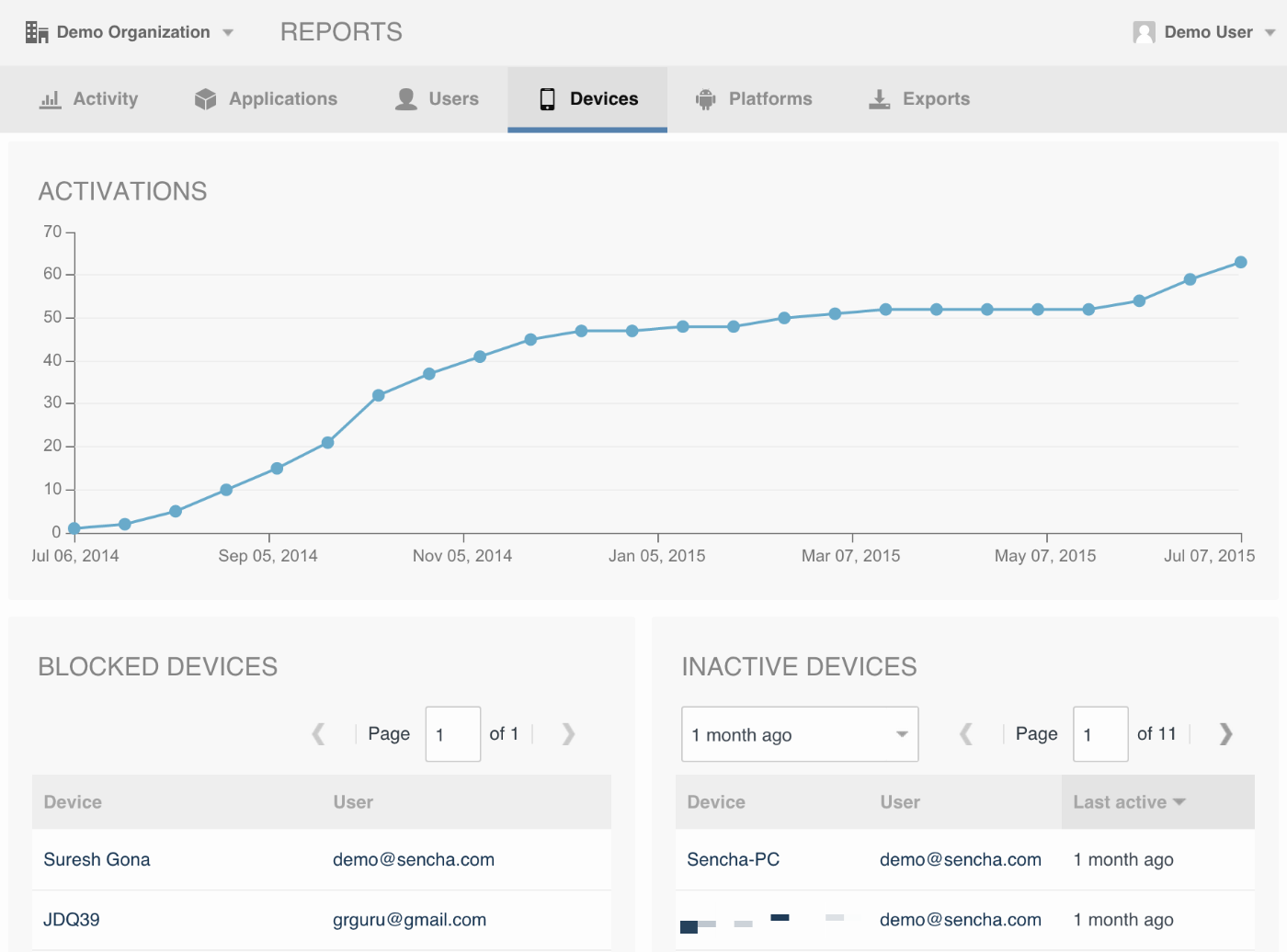Click the Users person icon
1287x952 pixels.
(x=406, y=99)
